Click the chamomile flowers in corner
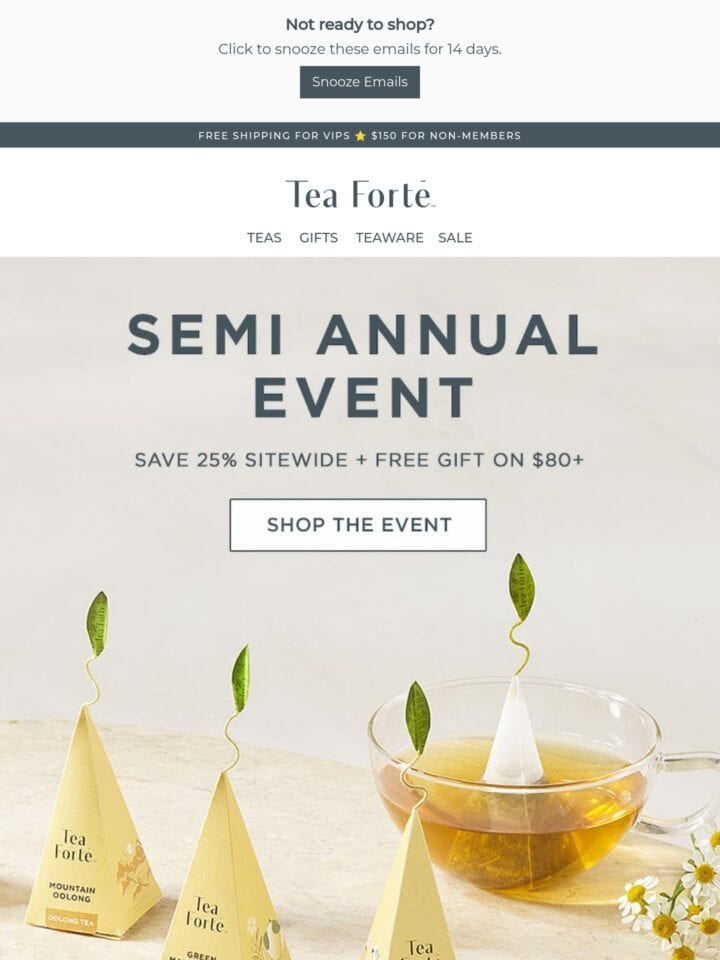 click(x=673, y=894)
